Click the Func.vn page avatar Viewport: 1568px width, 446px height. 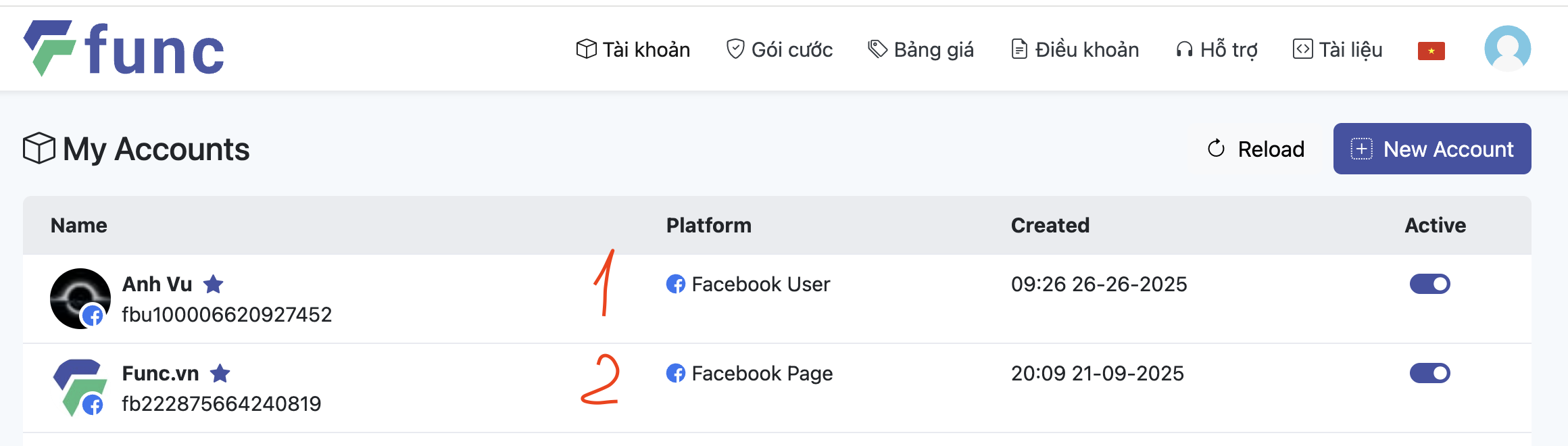[x=80, y=387]
